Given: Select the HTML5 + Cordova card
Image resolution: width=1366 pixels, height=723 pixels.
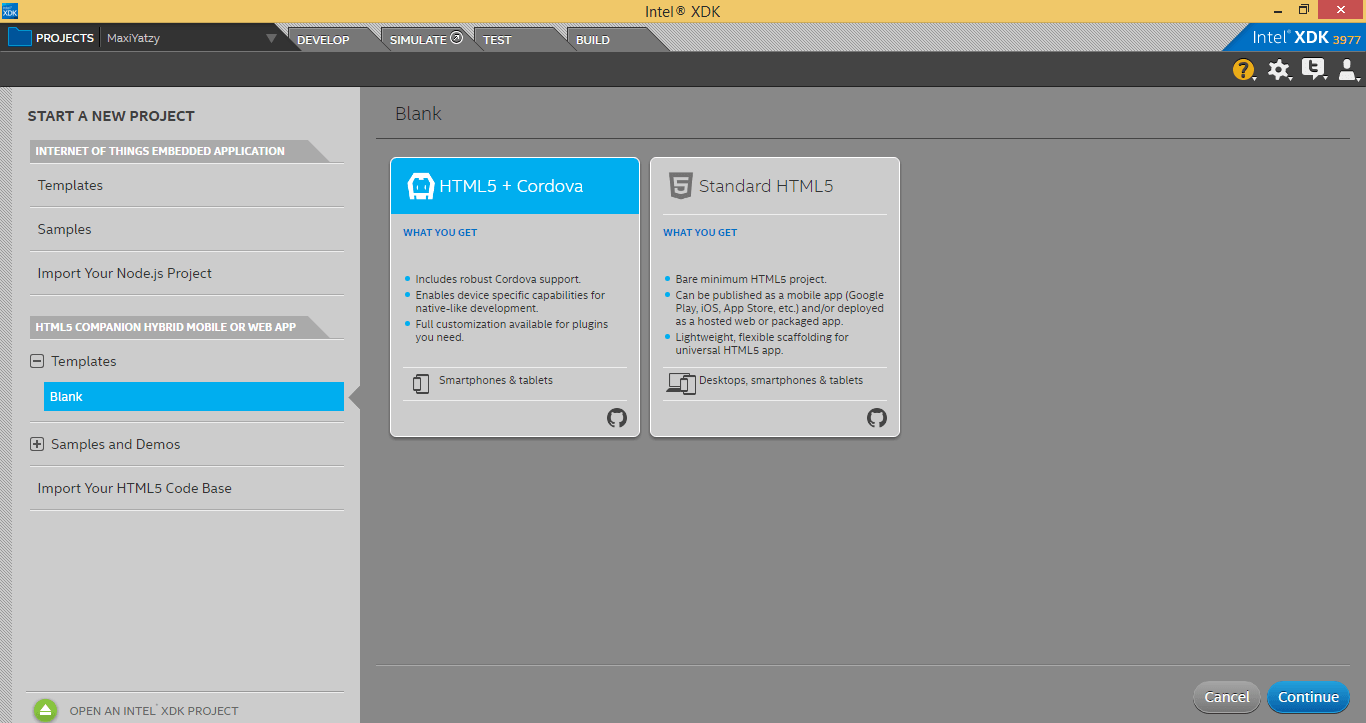Looking at the screenshot, I should [515, 297].
